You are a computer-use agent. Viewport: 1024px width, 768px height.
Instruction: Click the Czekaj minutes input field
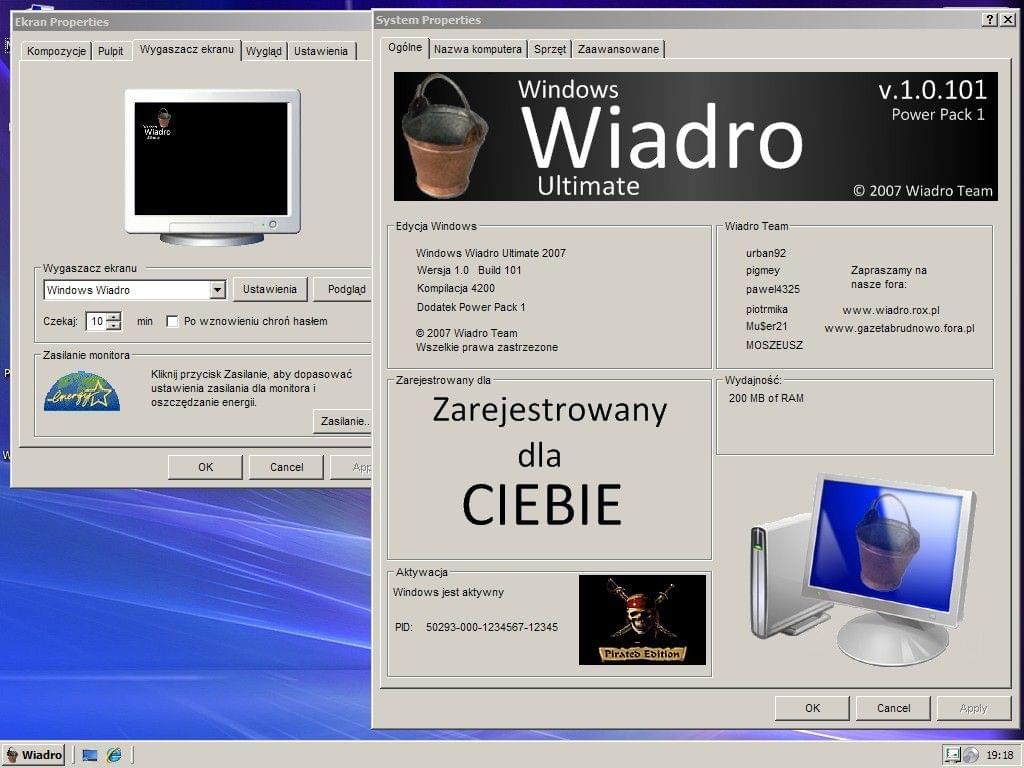point(97,321)
